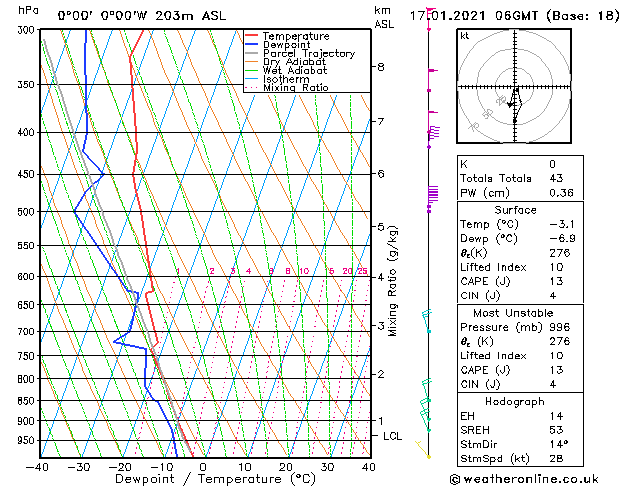Click the hodograph wind plot
The height and width of the screenshot is (486, 629).
tap(514, 86)
